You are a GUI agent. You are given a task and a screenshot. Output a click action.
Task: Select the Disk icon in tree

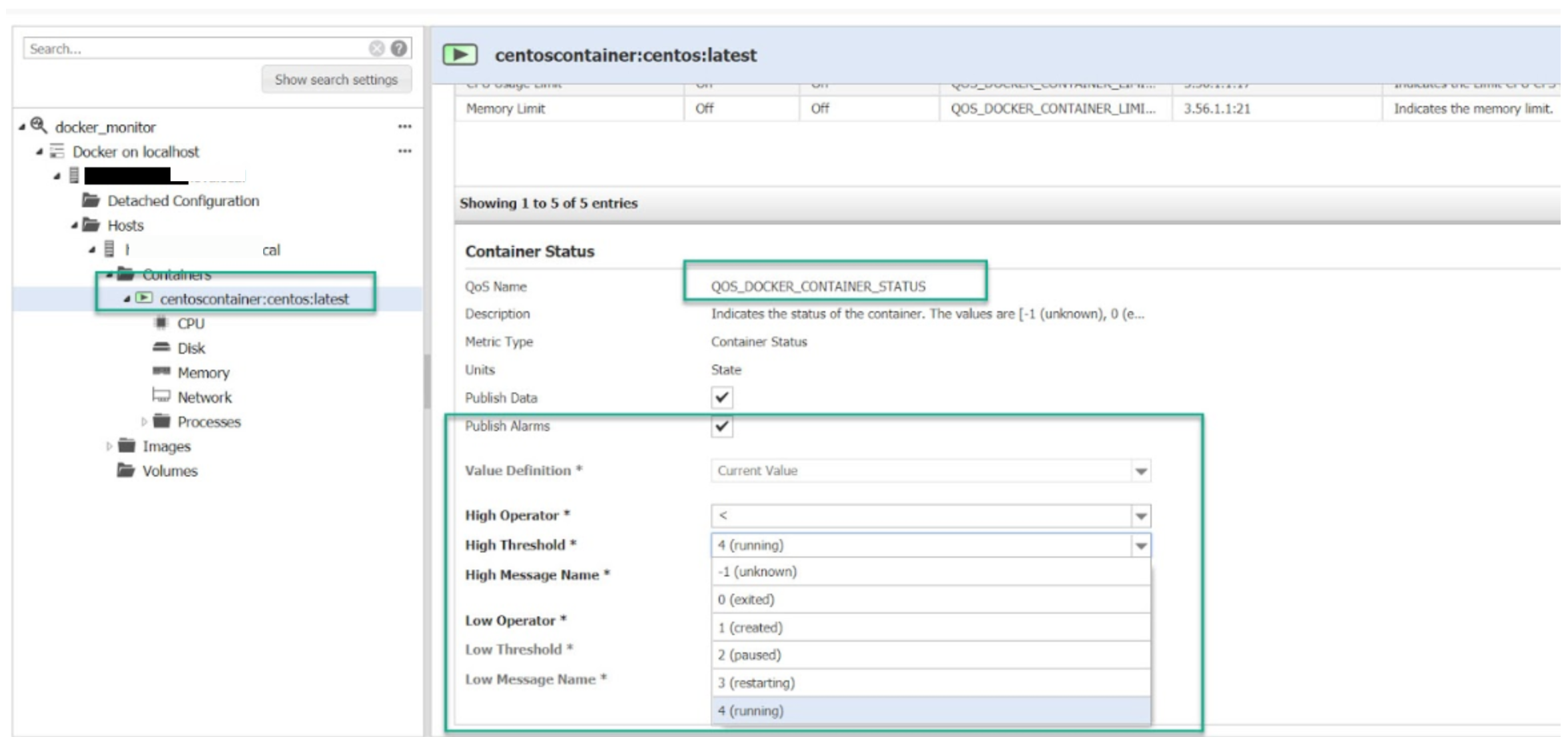click(161, 347)
